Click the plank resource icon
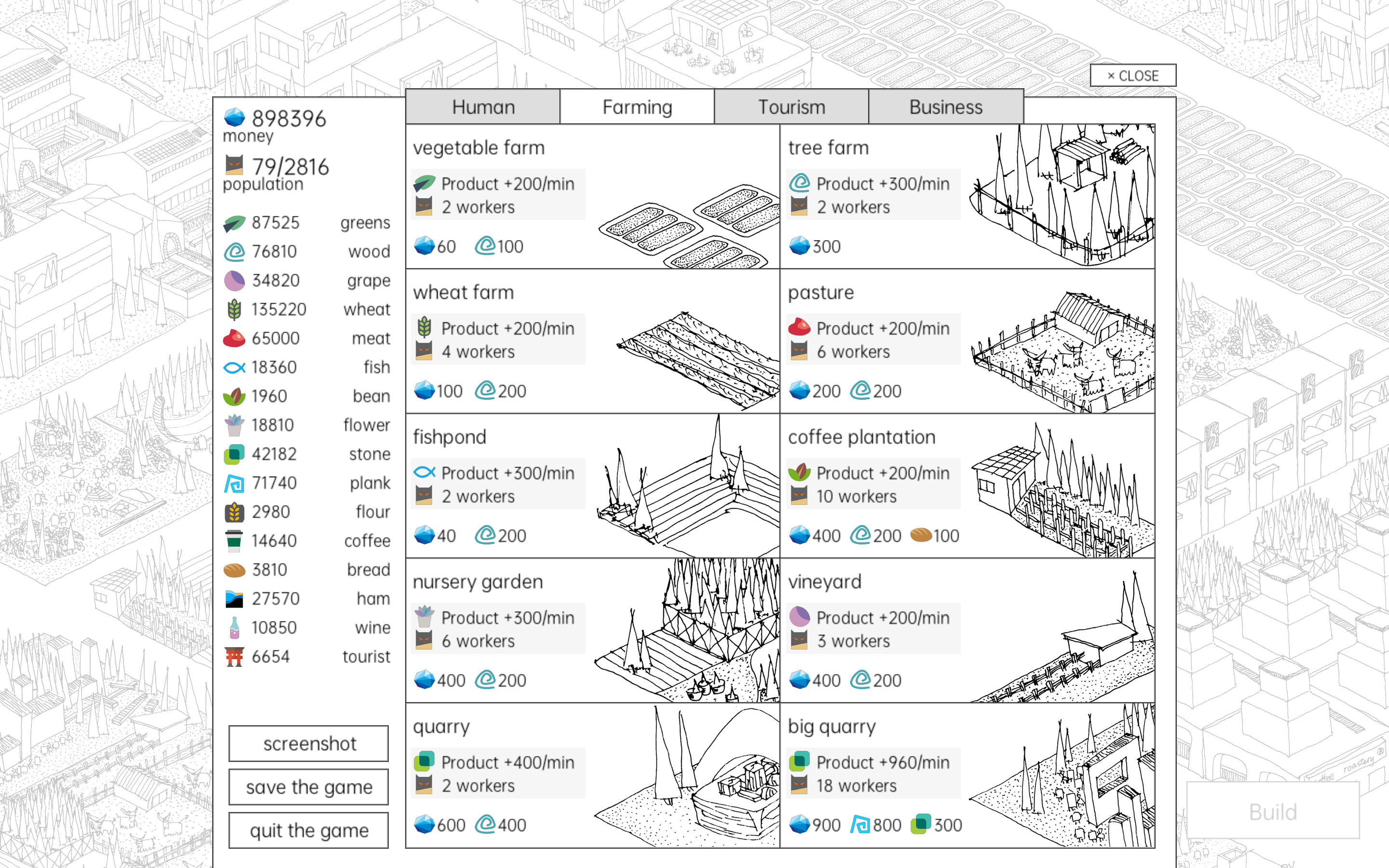The width and height of the screenshot is (1389, 868). (x=234, y=483)
